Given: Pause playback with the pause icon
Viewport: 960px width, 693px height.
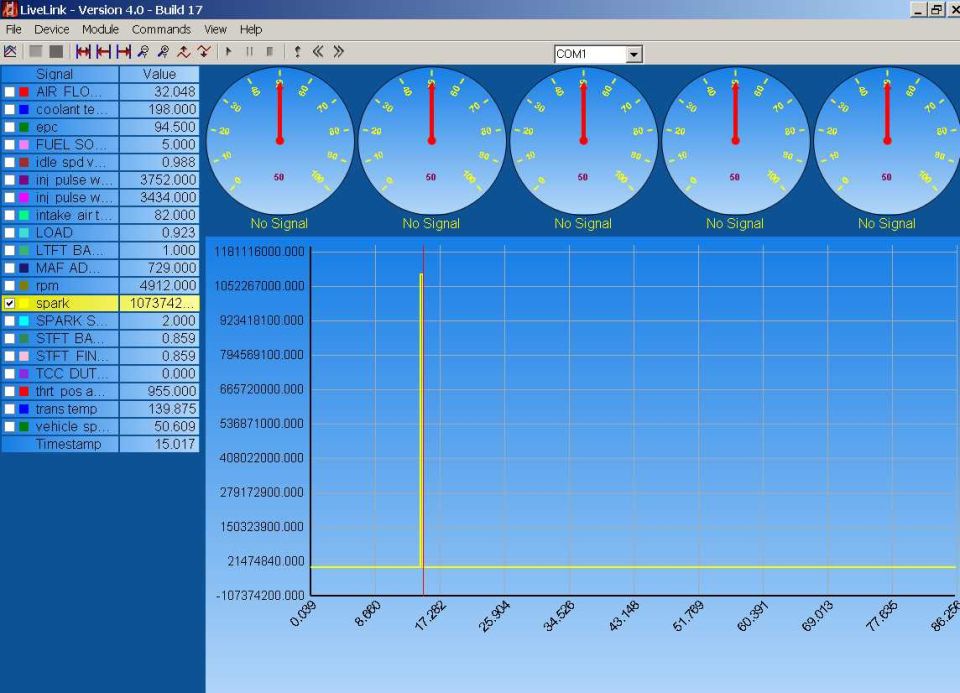Looking at the screenshot, I should [x=249, y=52].
